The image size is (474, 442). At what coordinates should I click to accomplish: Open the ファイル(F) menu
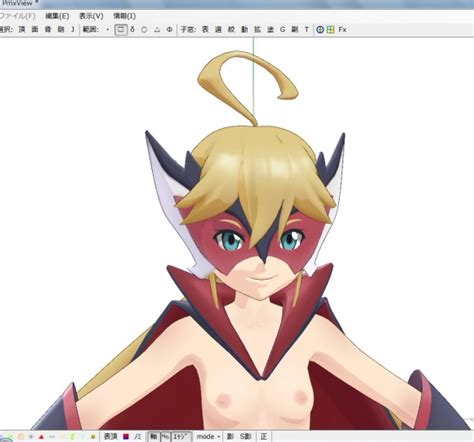point(17,16)
